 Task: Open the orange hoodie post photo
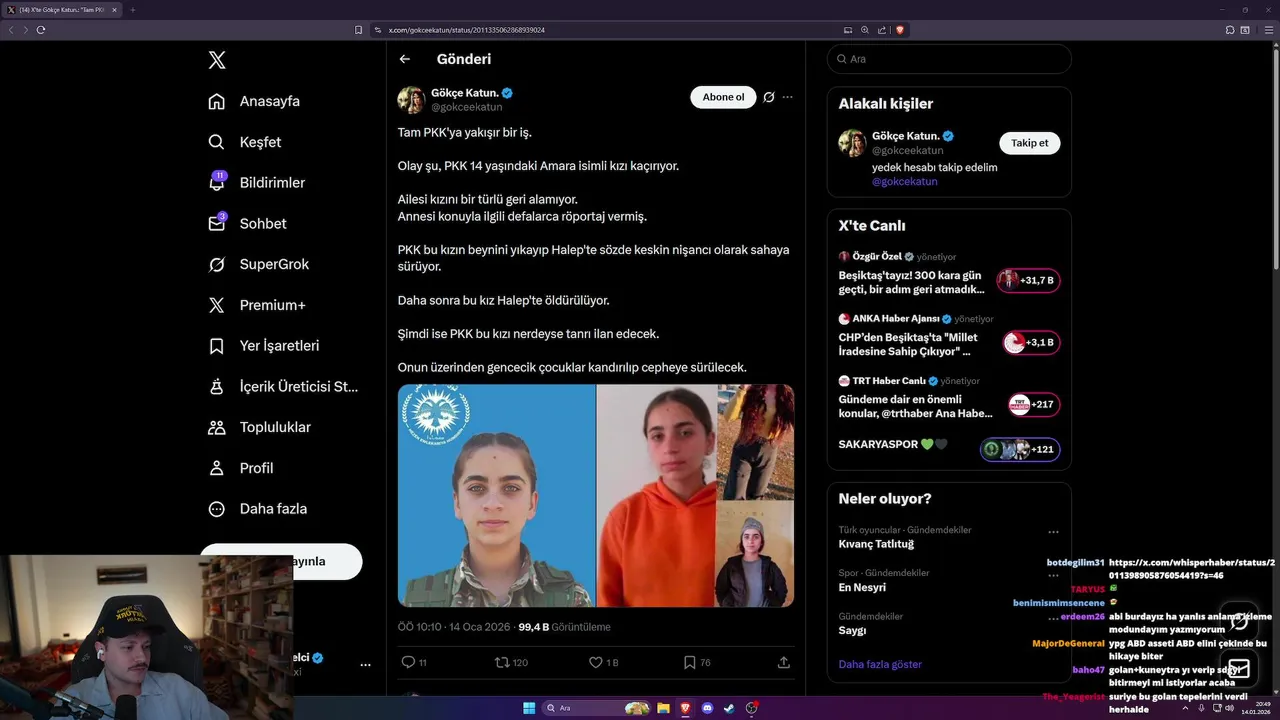pyautogui.click(x=657, y=496)
